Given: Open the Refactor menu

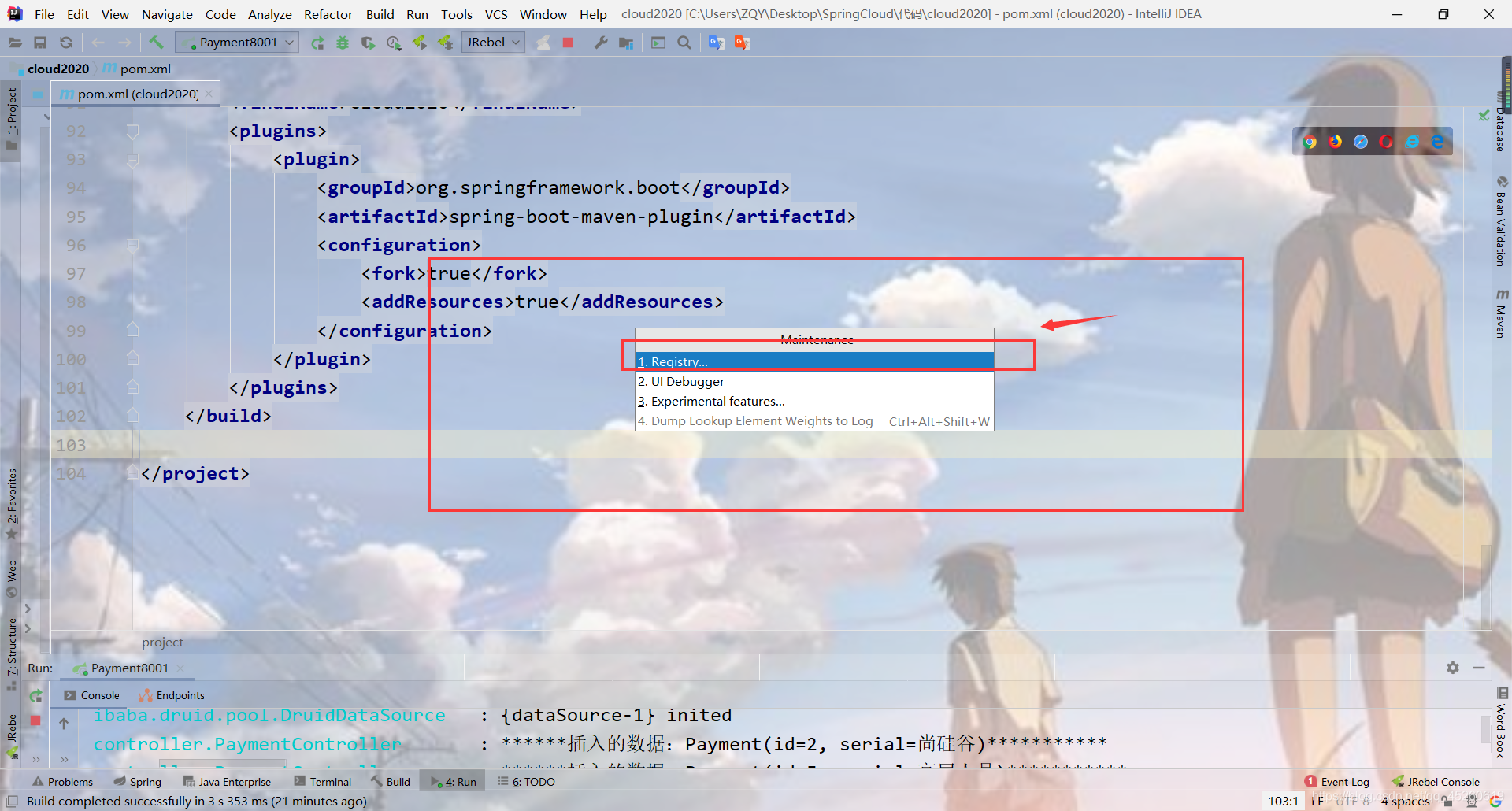Looking at the screenshot, I should 328,14.
